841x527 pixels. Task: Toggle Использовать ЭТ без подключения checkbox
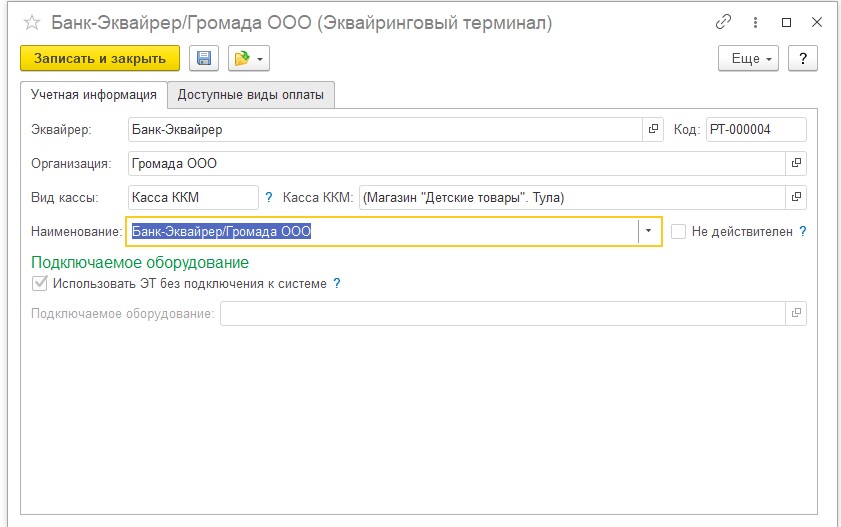(40, 283)
